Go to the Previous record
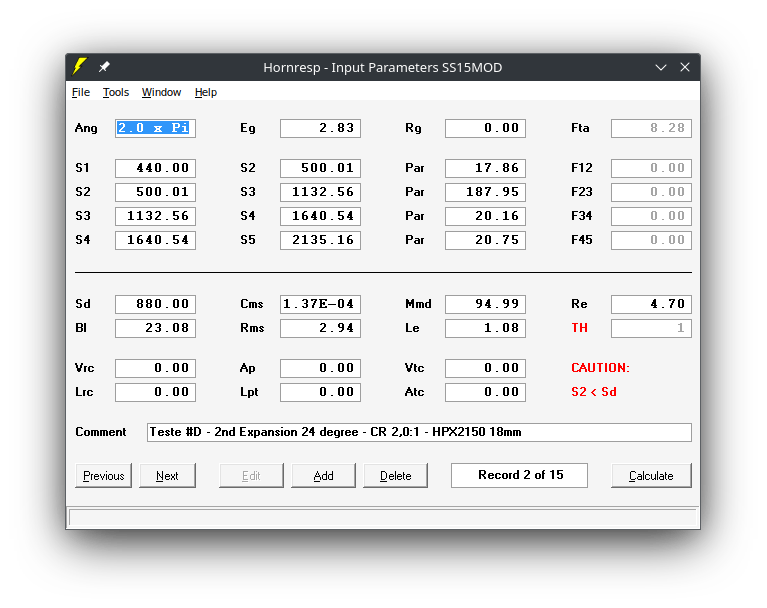Viewport: 767px width, 608px height. tap(104, 475)
